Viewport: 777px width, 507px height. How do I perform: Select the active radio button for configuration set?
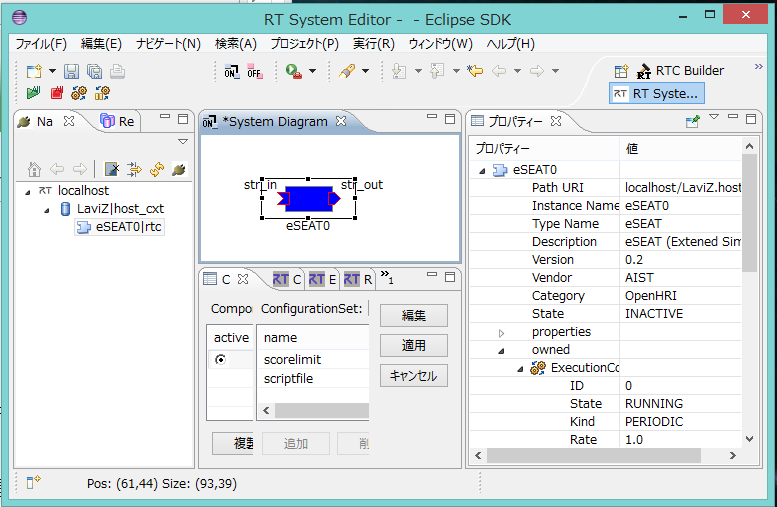coord(221,359)
